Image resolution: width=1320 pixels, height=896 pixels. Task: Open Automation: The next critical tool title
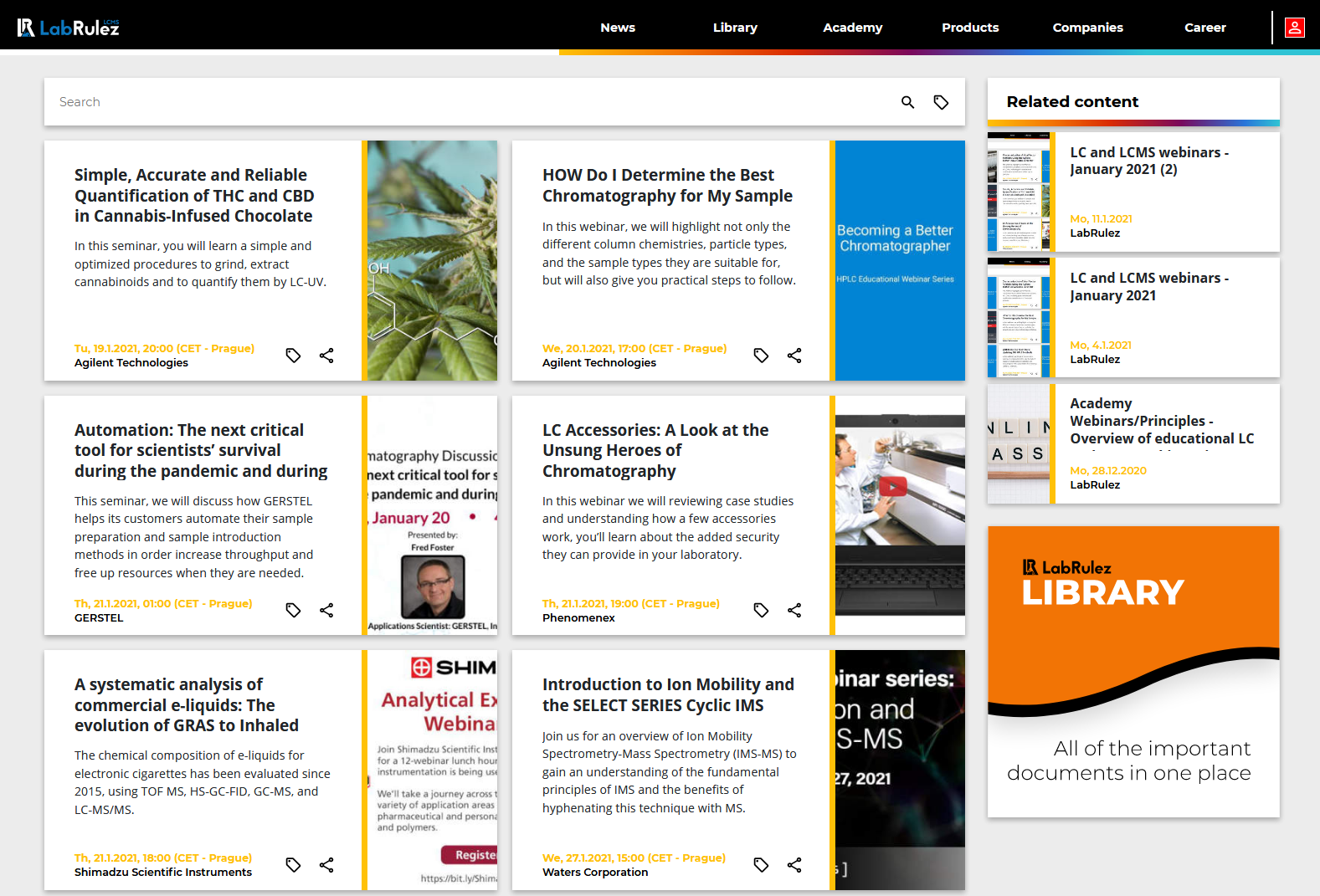point(201,451)
